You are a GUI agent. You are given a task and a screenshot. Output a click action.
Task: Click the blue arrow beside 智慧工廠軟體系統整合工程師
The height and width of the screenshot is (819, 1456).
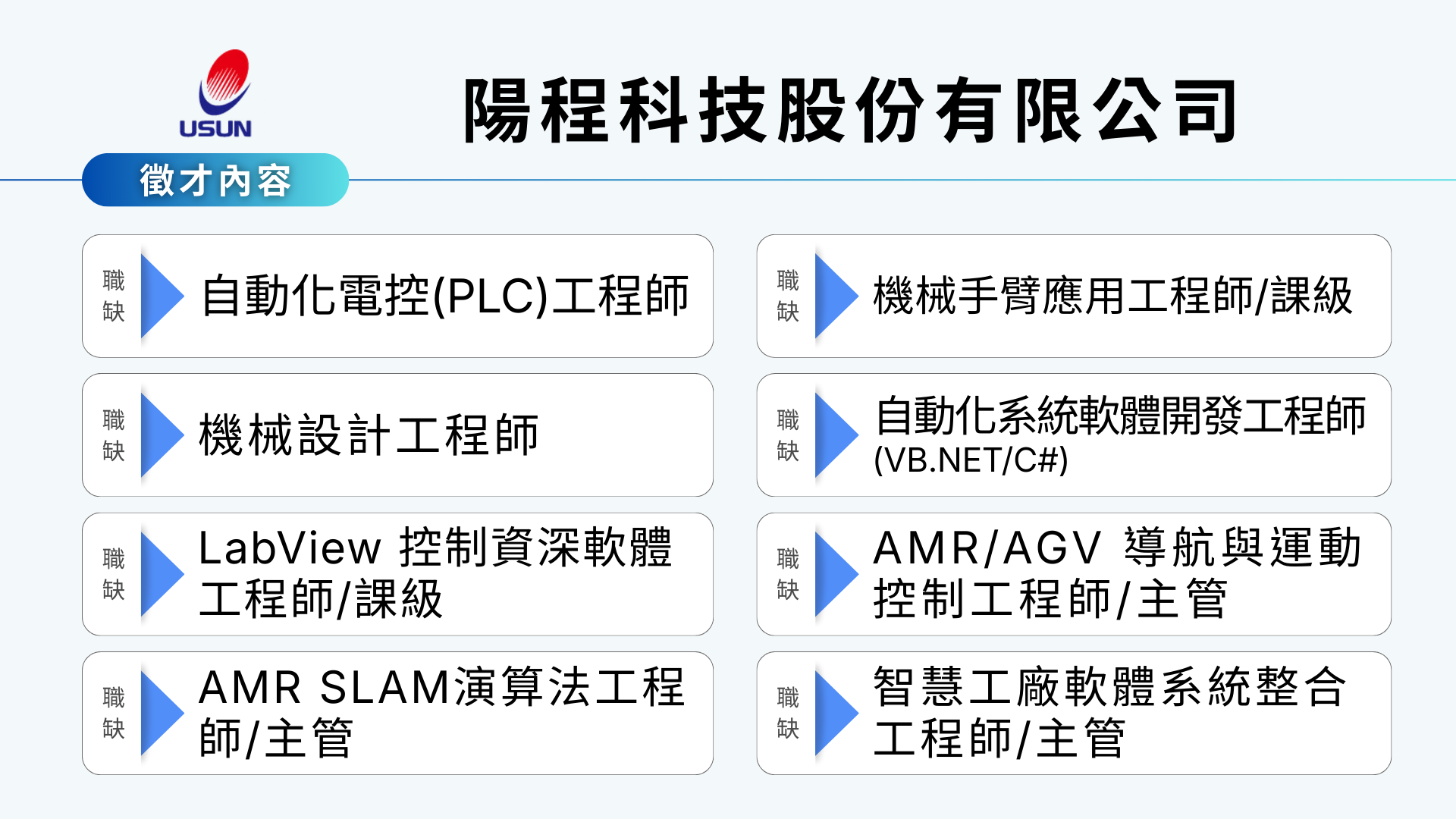(834, 713)
